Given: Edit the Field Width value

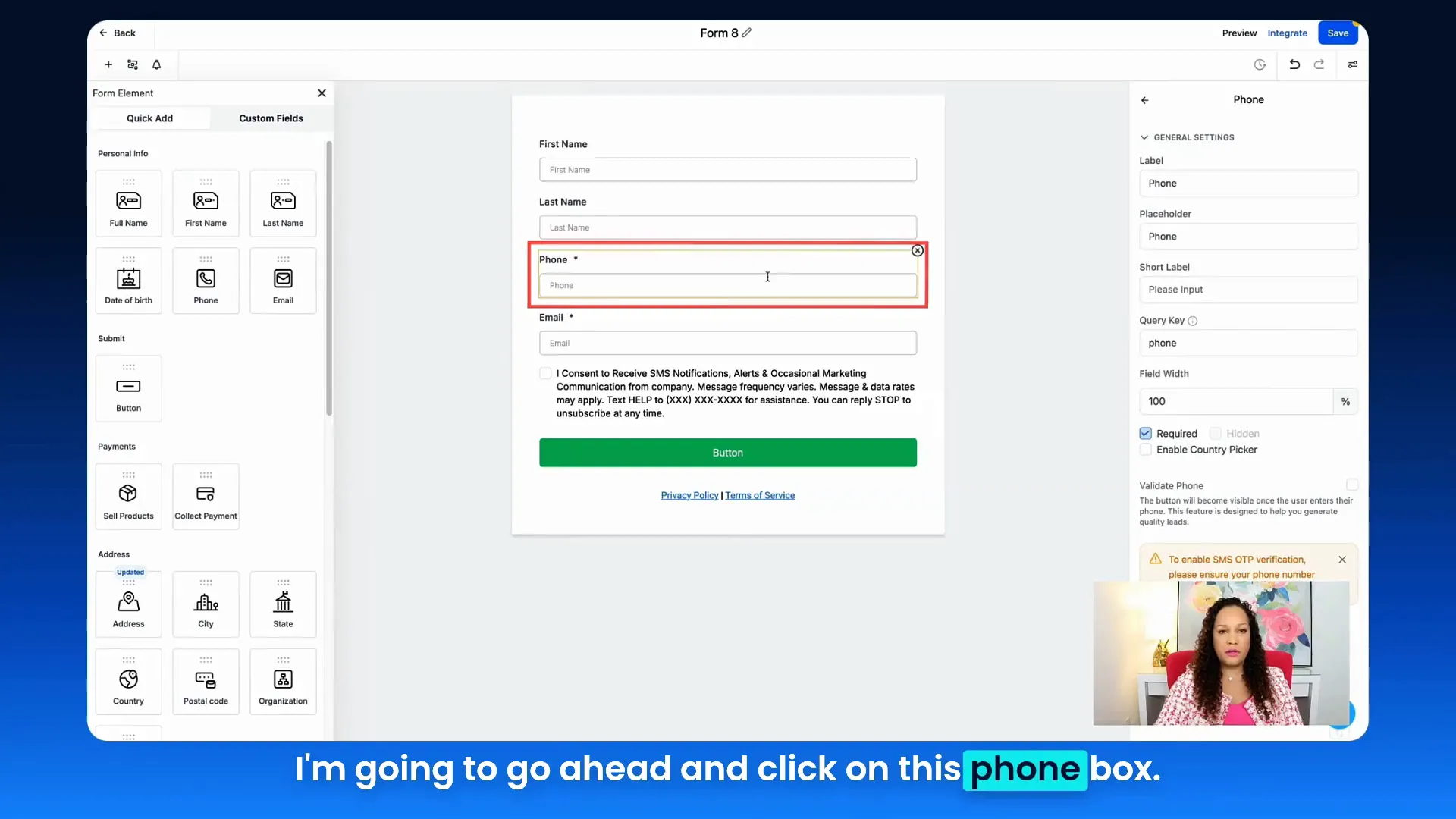Looking at the screenshot, I should pos(1235,401).
